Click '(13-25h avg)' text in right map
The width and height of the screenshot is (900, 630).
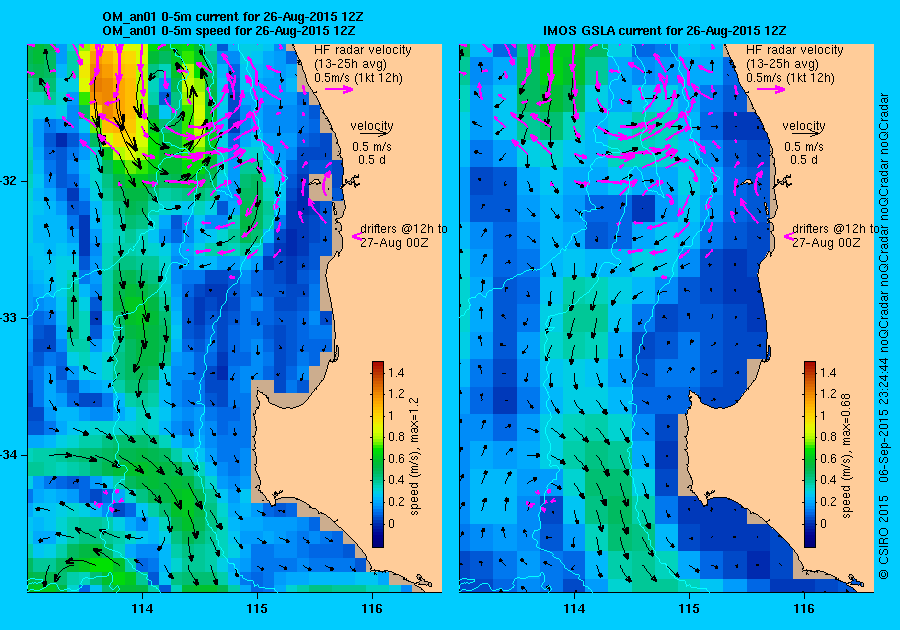tap(783, 64)
